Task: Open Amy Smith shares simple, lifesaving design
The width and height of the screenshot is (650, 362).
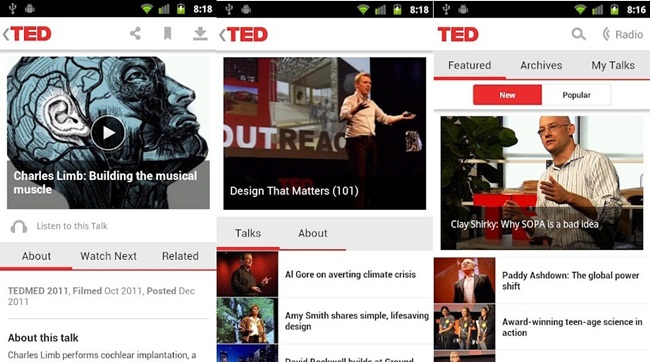Action: point(357,321)
